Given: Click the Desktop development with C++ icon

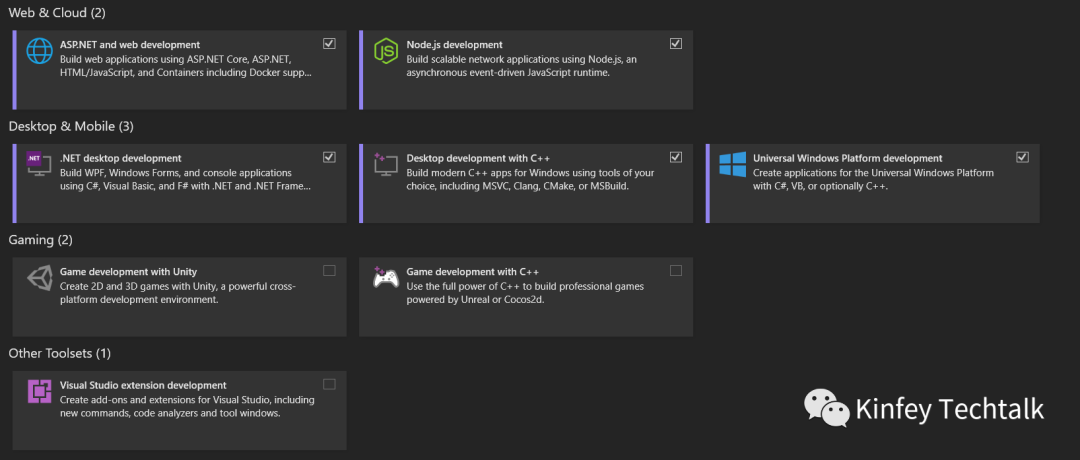Looking at the screenshot, I should (385, 165).
